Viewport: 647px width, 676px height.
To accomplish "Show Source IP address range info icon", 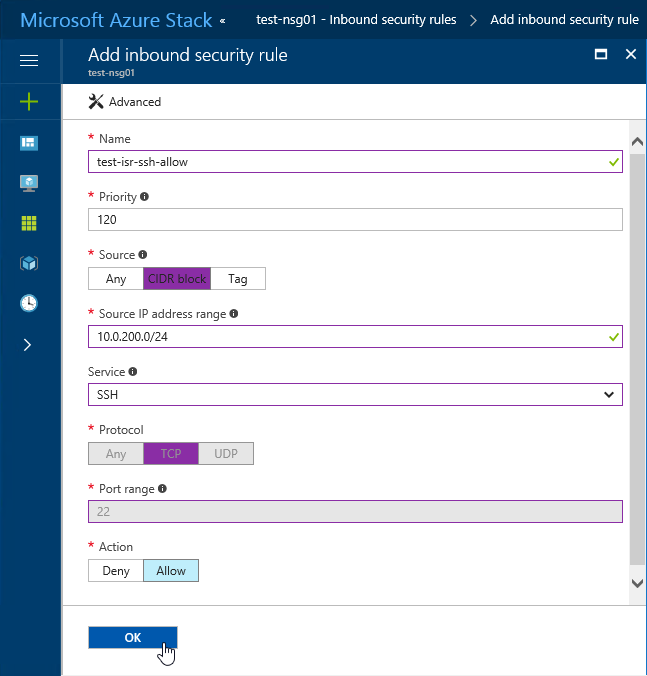I will coord(234,313).
